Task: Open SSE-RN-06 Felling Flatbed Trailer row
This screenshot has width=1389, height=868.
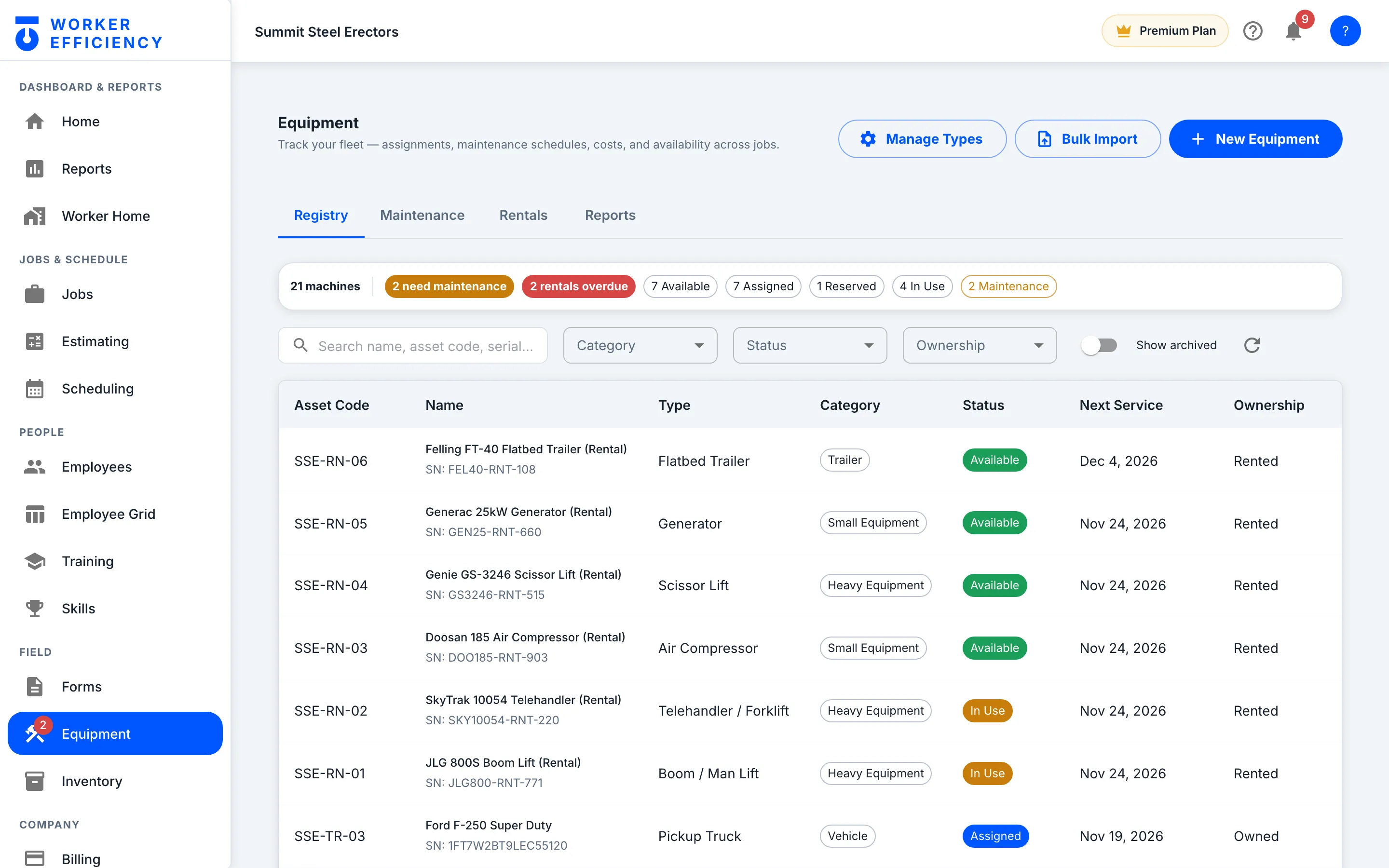Action: [x=810, y=461]
